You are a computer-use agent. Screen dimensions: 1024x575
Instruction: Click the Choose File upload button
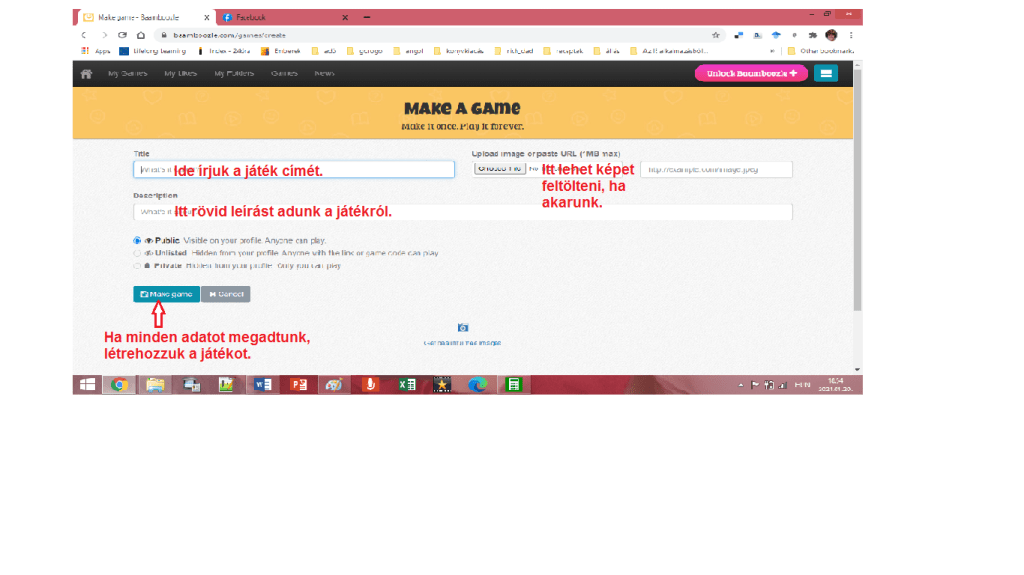click(x=499, y=169)
